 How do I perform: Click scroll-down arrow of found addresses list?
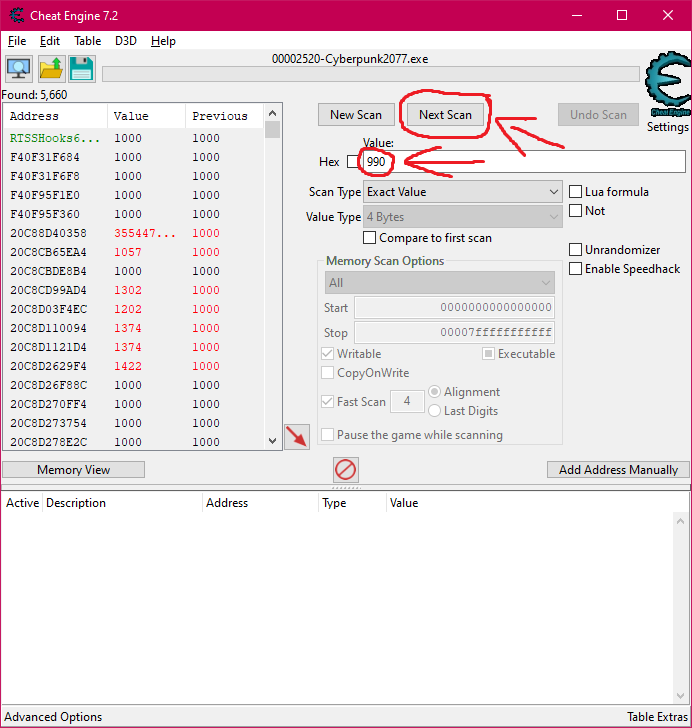273,441
